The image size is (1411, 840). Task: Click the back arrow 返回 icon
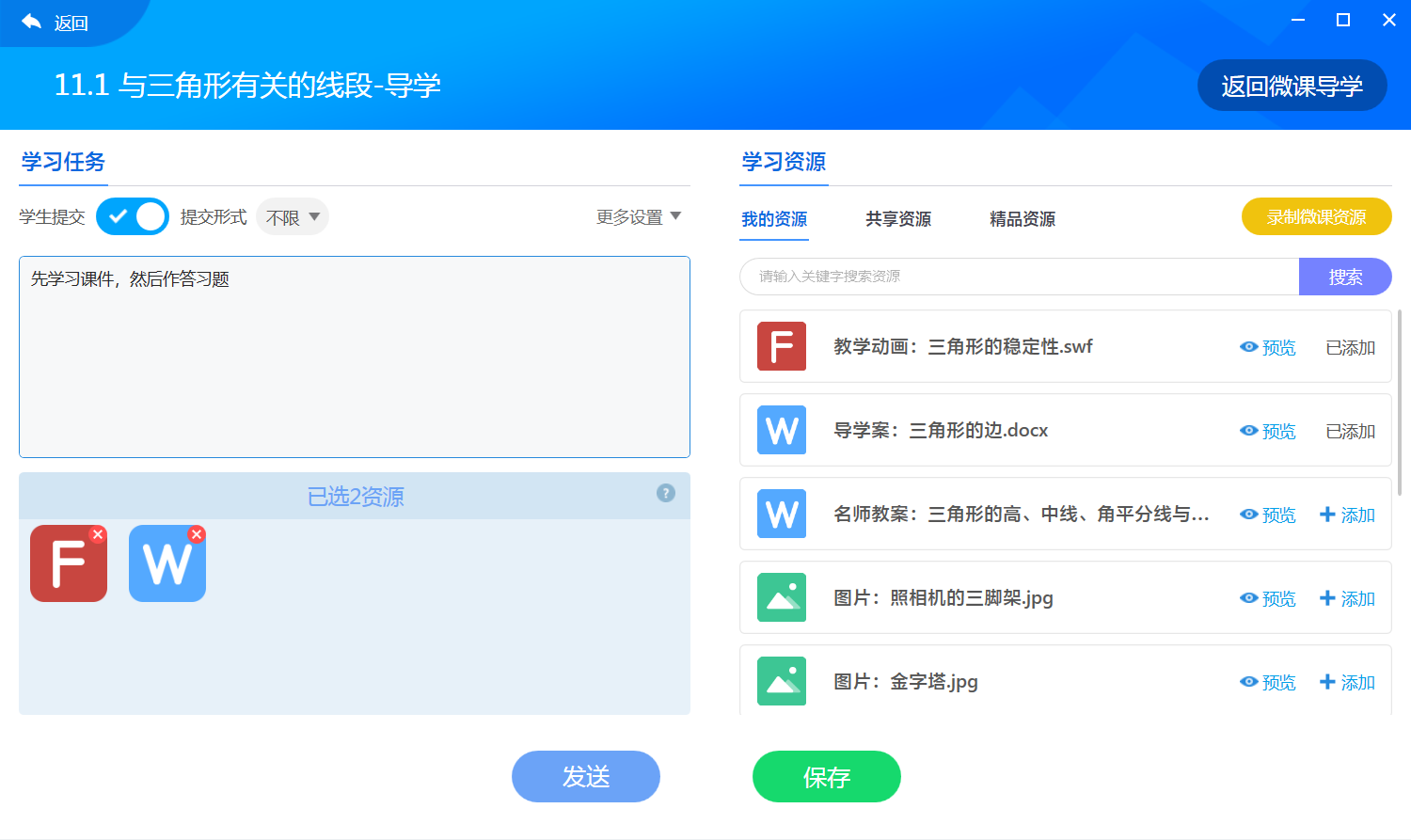click(32, 22)
